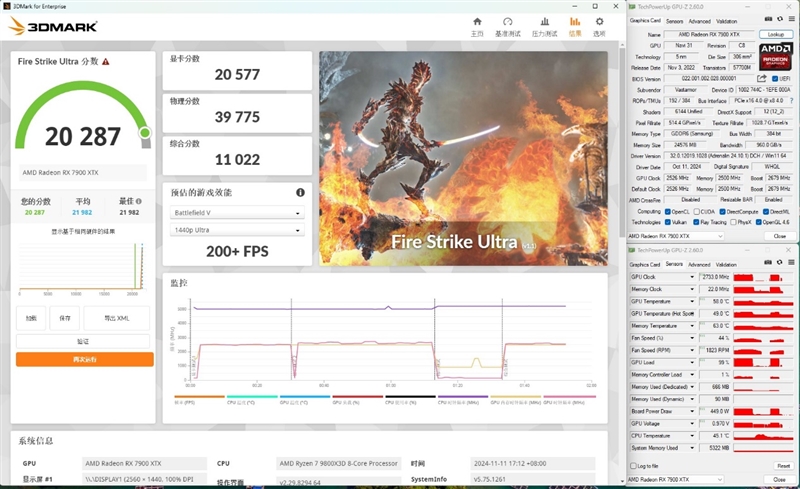Click the Fire Strike Ultra thumbnail image
800x489 pixels.
click(463, 158)
